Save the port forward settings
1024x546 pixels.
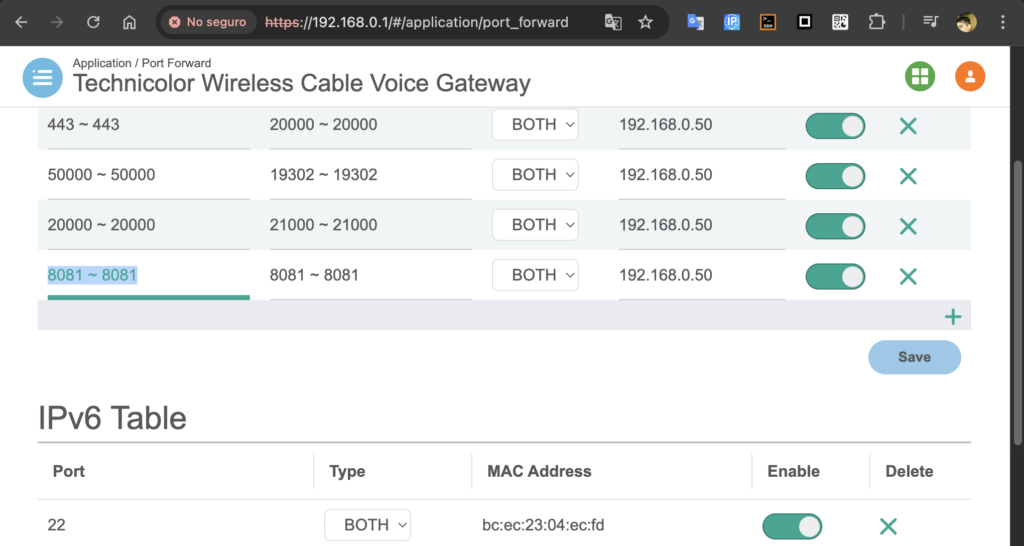914,357
